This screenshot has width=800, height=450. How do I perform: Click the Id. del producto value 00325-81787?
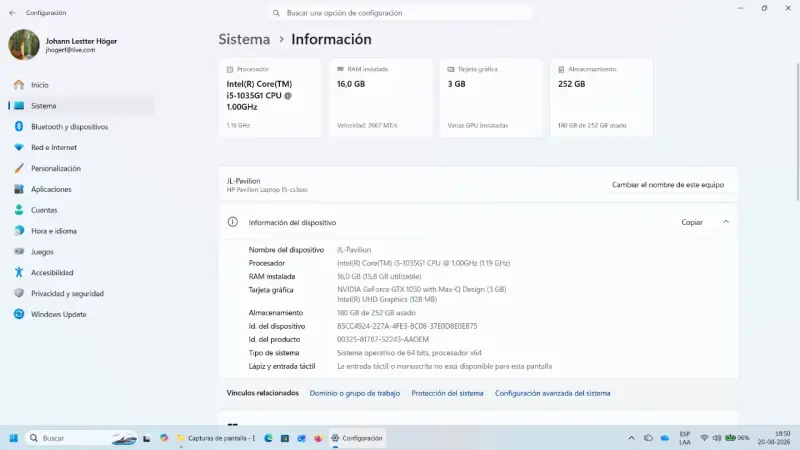click(x=383, y=339)
